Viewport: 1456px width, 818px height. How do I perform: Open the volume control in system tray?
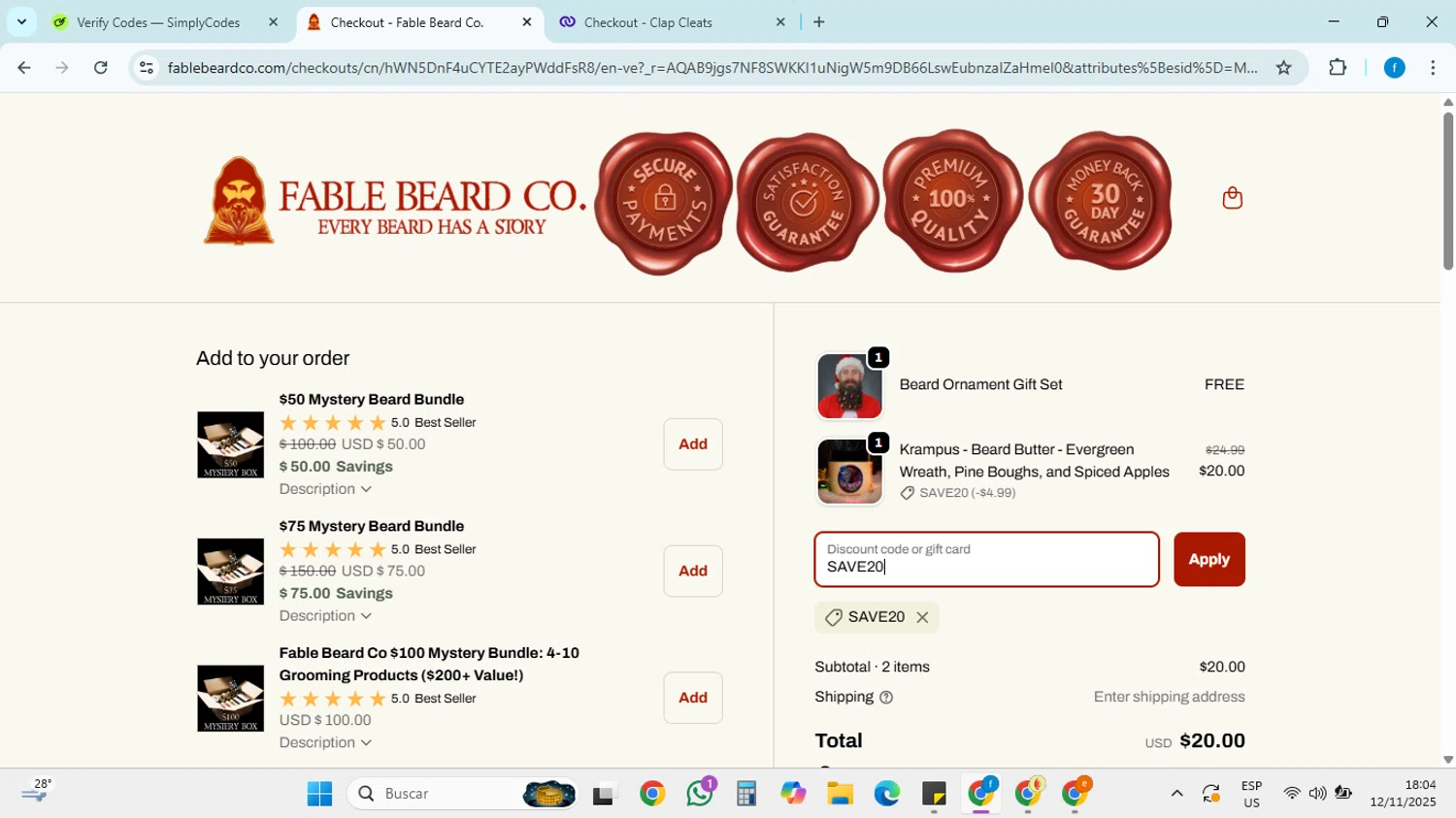(x=1317, y=794)
